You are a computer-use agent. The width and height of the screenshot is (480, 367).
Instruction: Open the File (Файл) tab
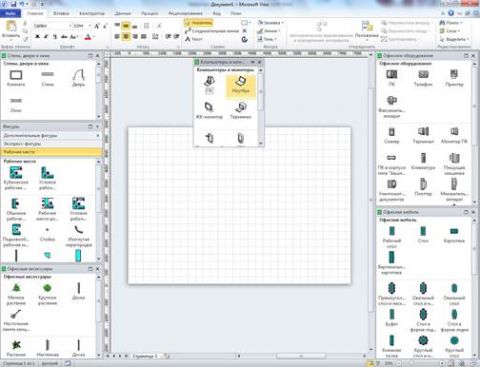pyautogui.click(x=11, y=13)
